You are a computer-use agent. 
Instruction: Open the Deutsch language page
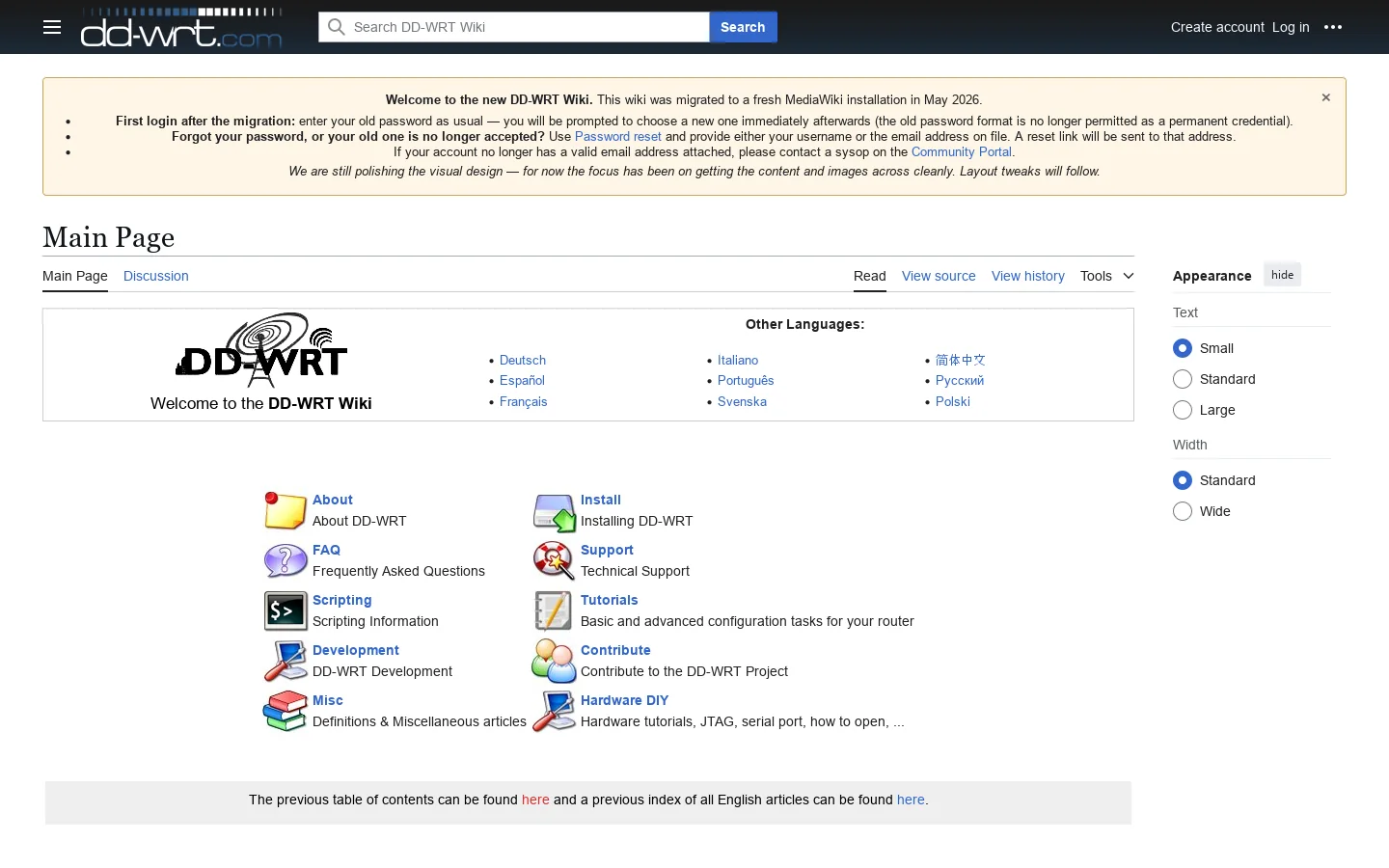[x=523, y=360]
